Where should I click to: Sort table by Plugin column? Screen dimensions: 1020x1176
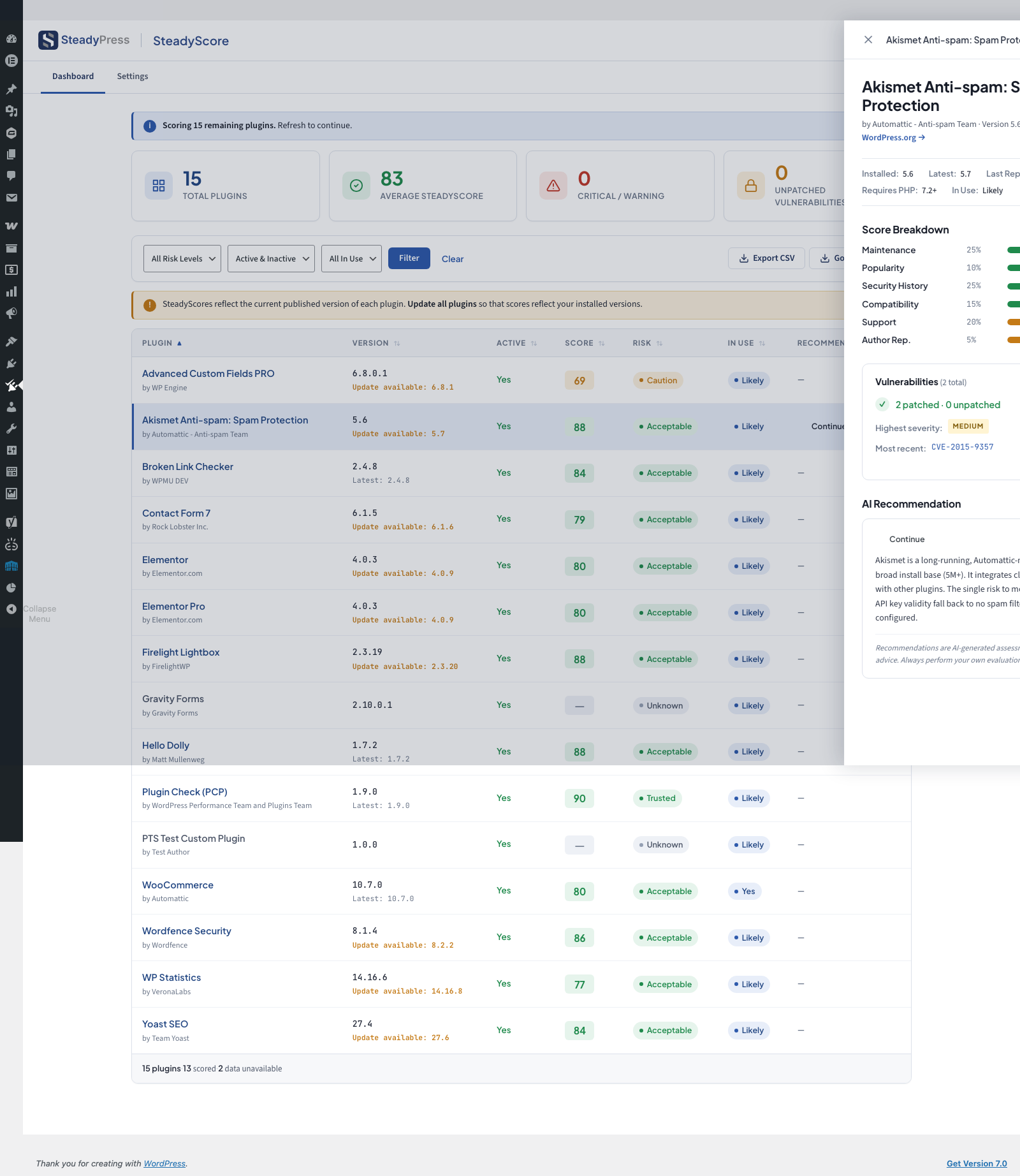[x=162, y=343]
